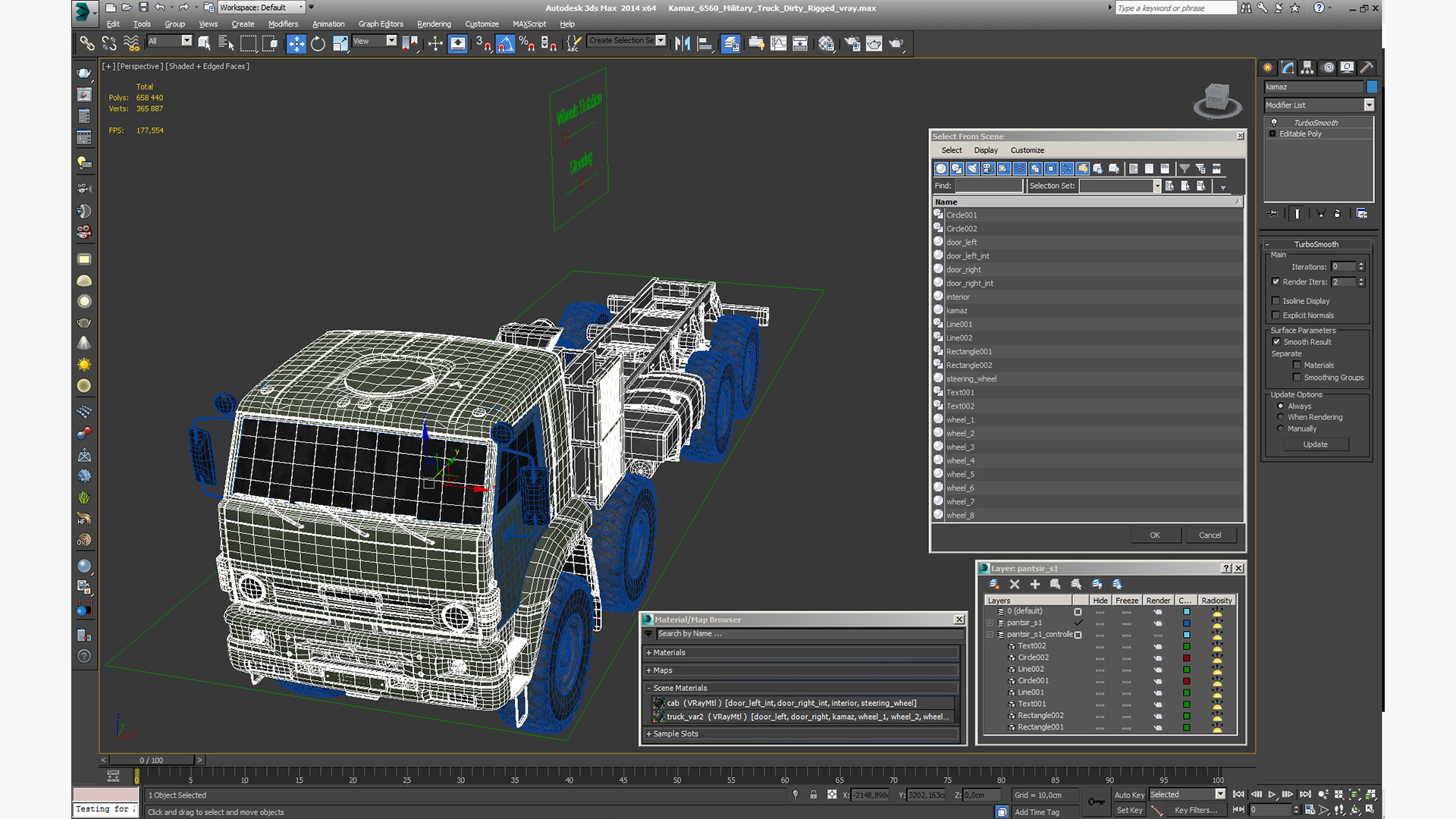
Task: Activate the Select and Scale tool
Action: click(340, 44)
